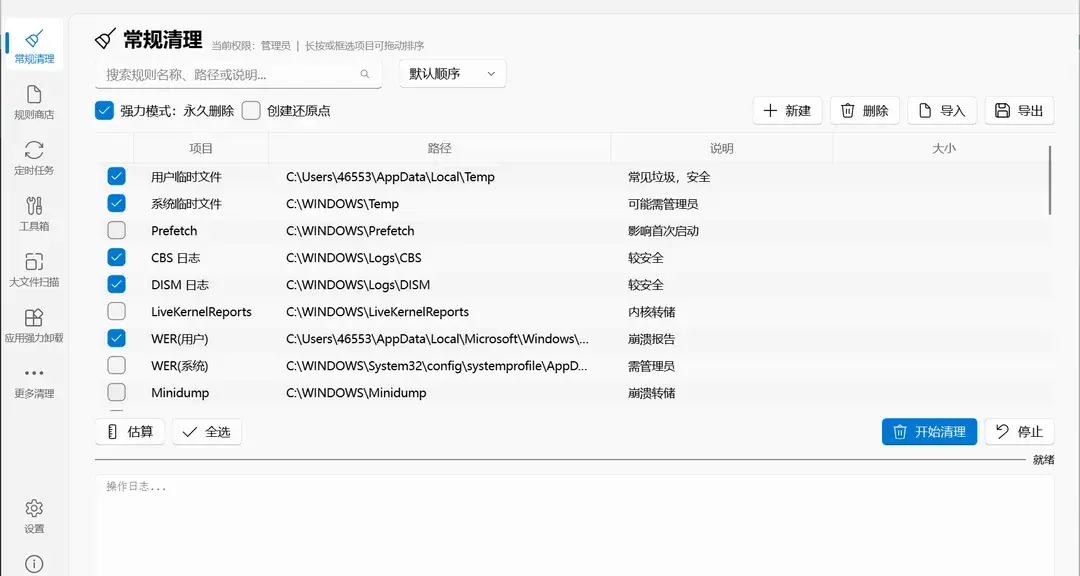The height and width of the screenshot is (576, 1080).
Task: Select the Prefetch item name
Action: pos(174,231)
